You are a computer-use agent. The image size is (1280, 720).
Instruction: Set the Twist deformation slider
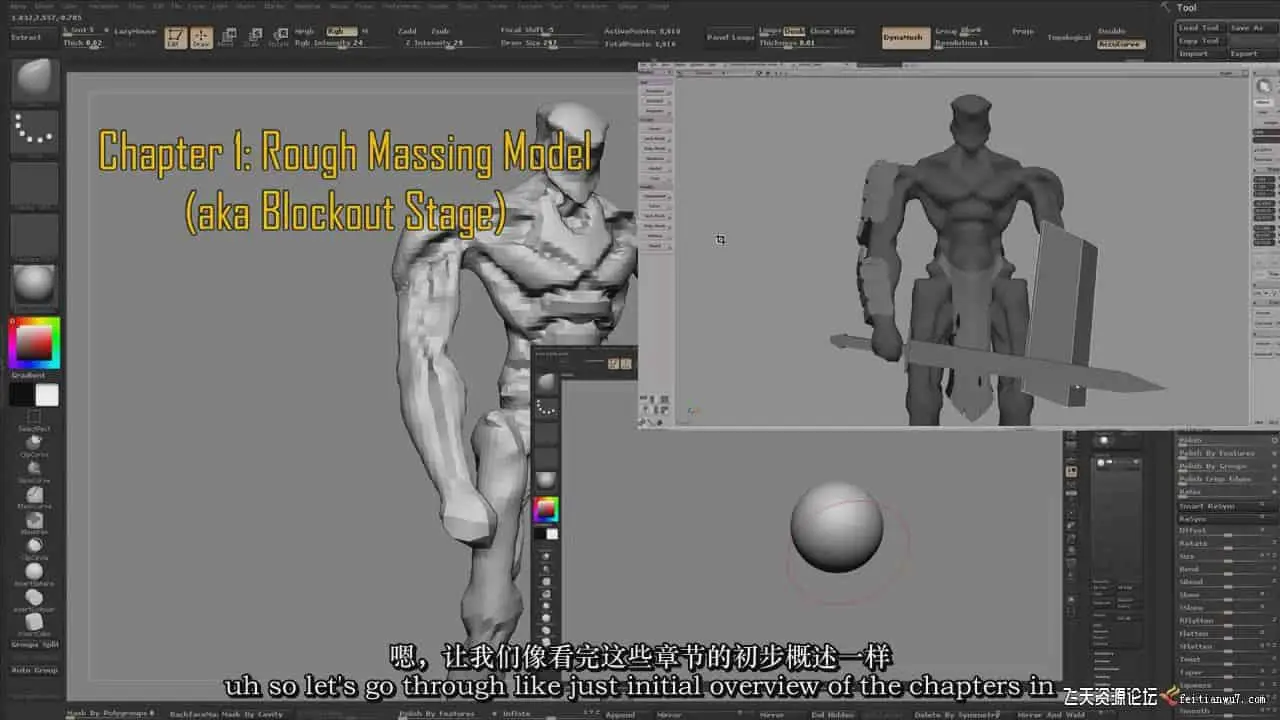pos(1226,660)
